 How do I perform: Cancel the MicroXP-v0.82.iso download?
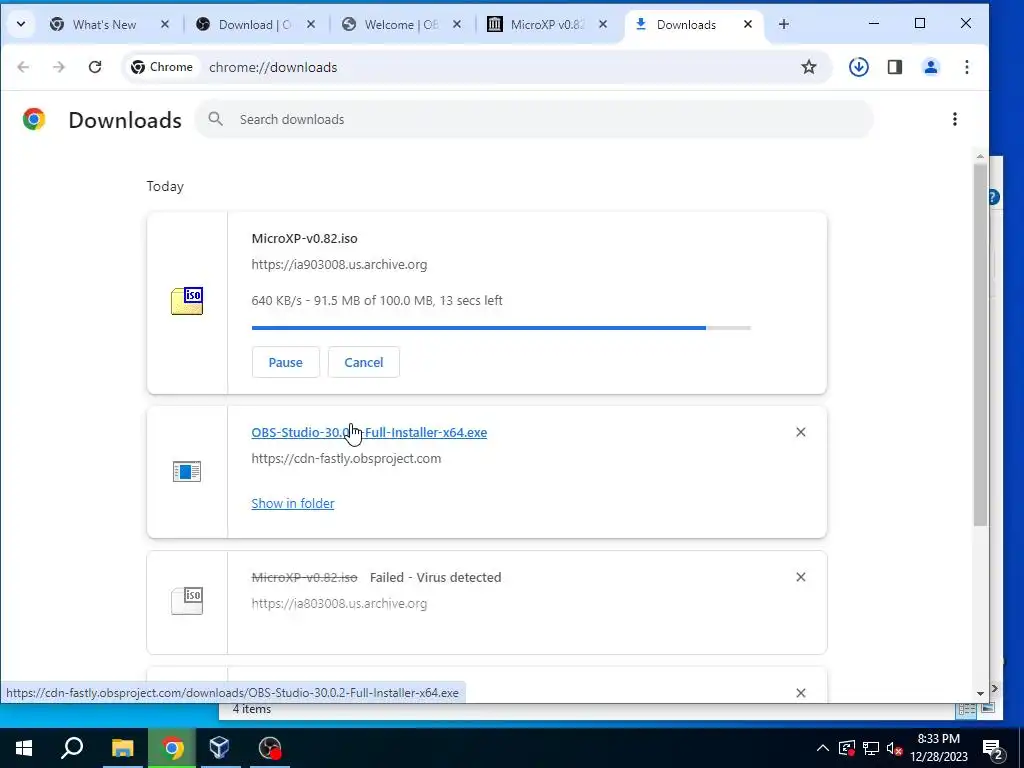tap(364, 362)
